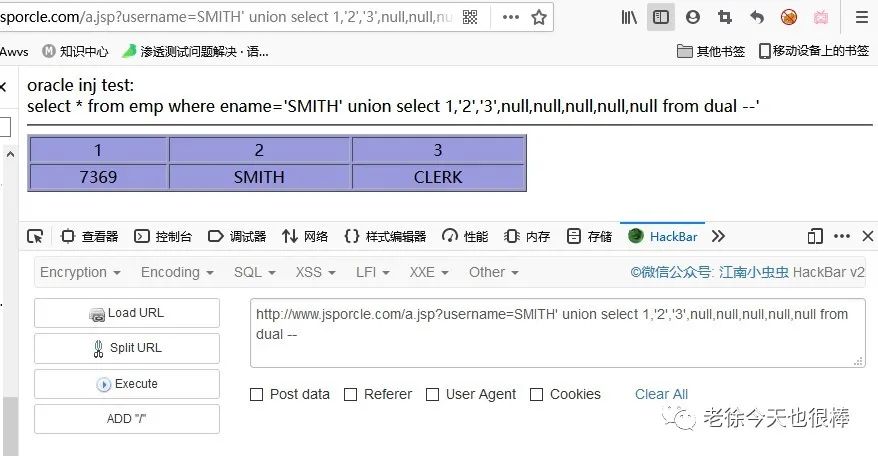
Task: Open the hamburger application menu
Action: click(x=862, y=17)
